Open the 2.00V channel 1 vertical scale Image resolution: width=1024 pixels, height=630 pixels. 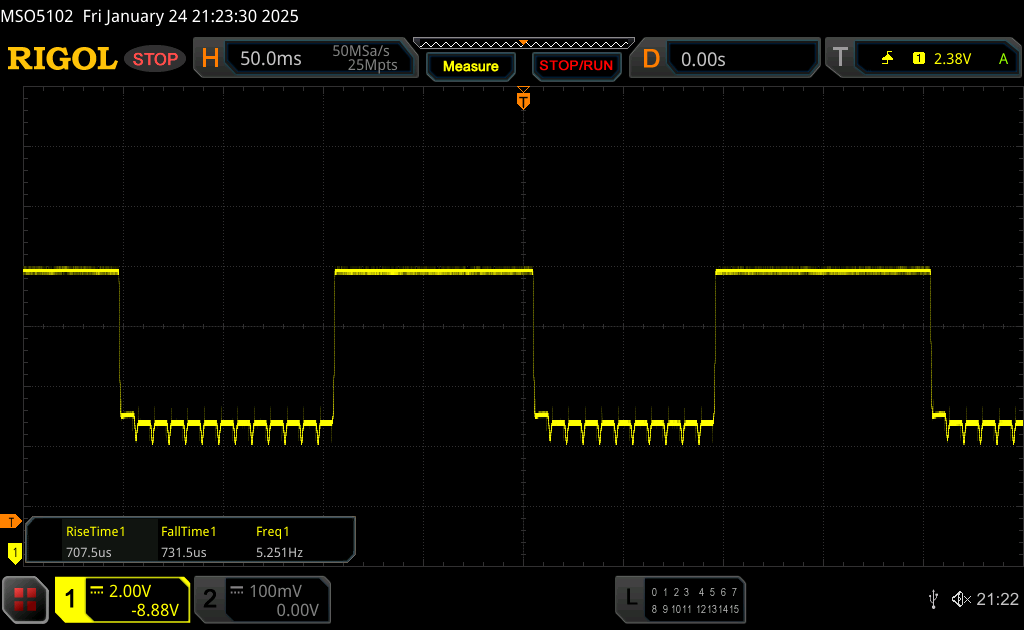point(134,591)
